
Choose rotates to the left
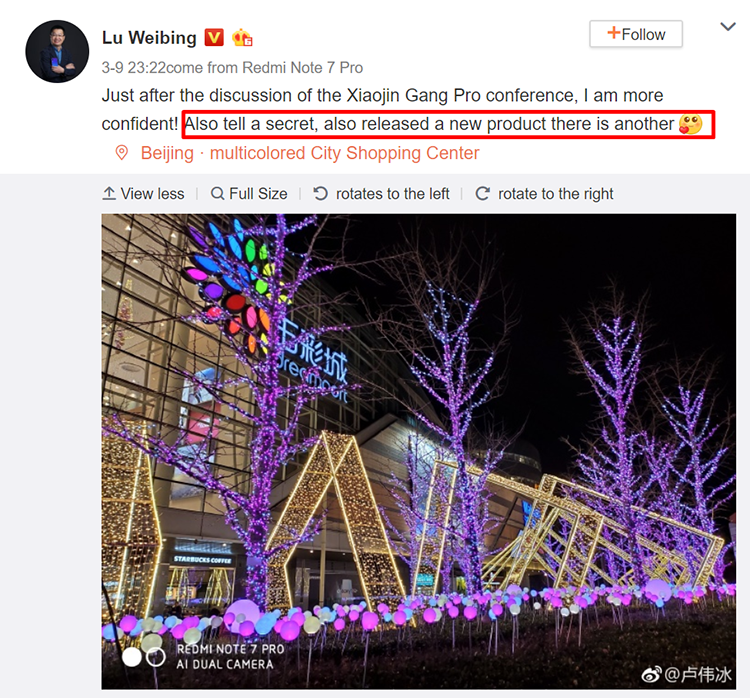click(381, 193)
